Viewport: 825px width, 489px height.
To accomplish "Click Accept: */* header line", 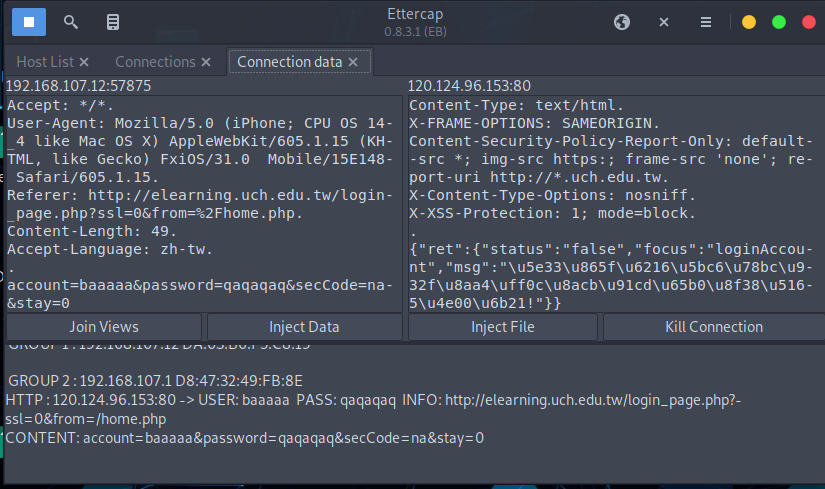I will click(60, 105).
